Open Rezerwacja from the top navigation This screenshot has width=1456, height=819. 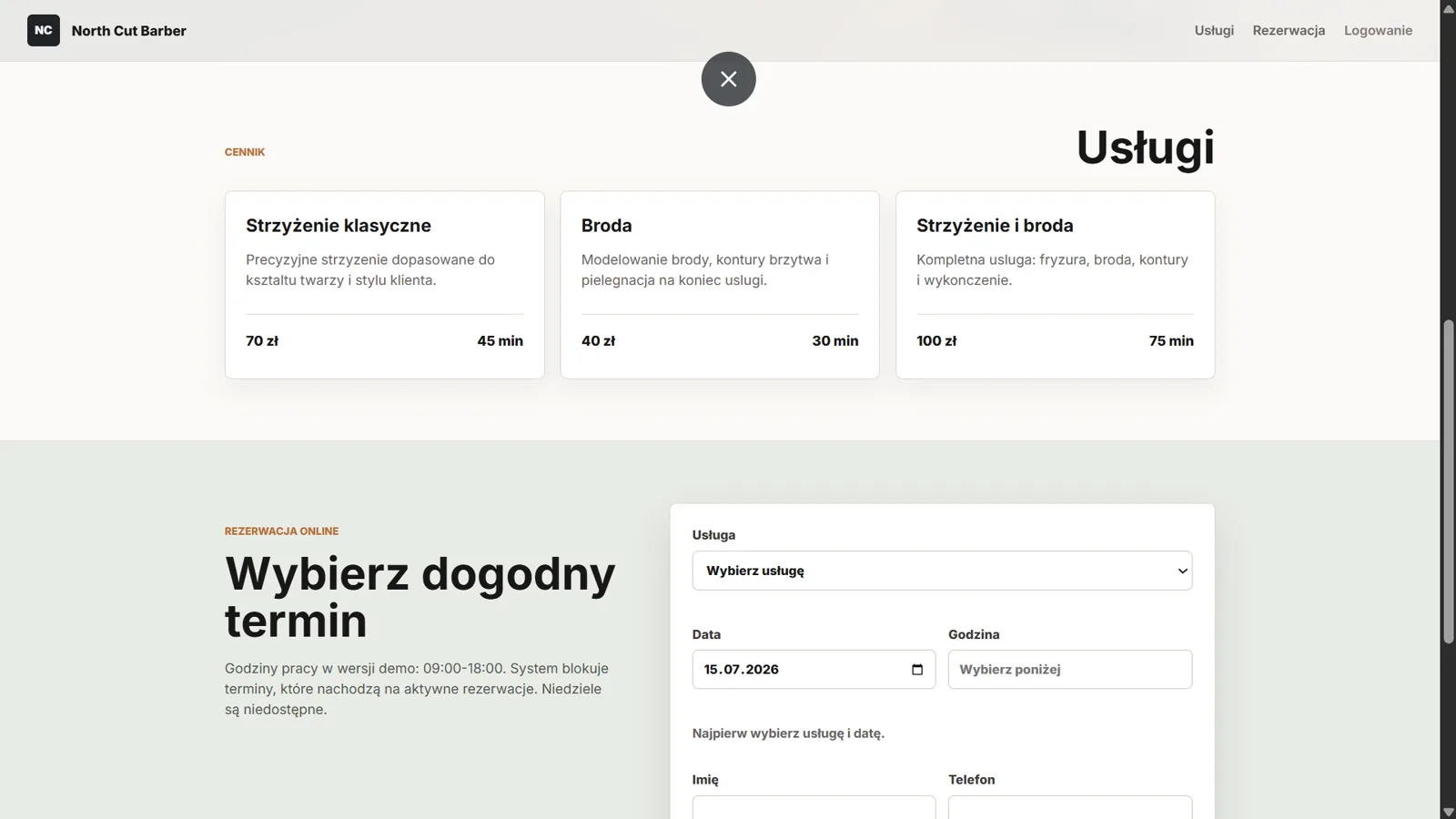coord(1289,30)
